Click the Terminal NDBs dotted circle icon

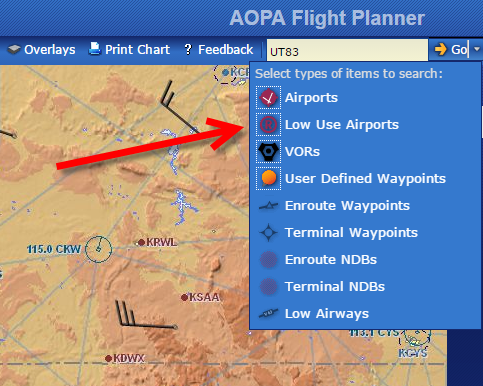pos(268,287)
